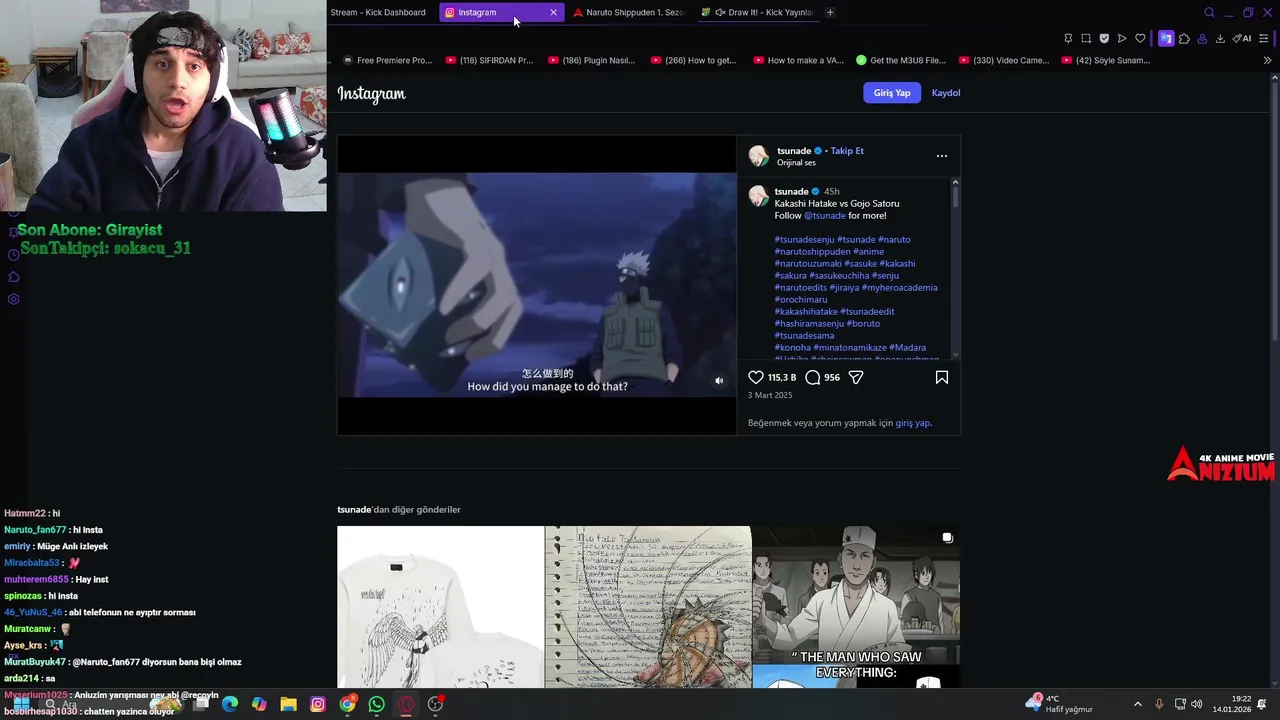Click the #myheroacademia hashtag

pyautogui.click(x=900, y=288)
